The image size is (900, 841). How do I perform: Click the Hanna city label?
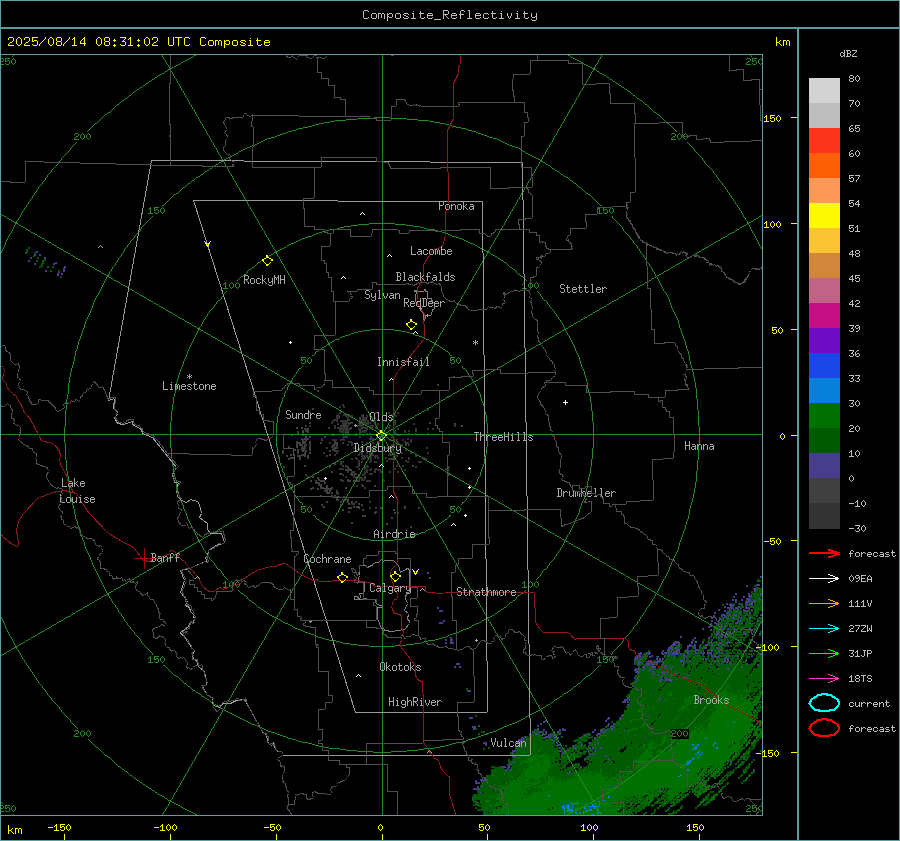(x=699, y=446)
